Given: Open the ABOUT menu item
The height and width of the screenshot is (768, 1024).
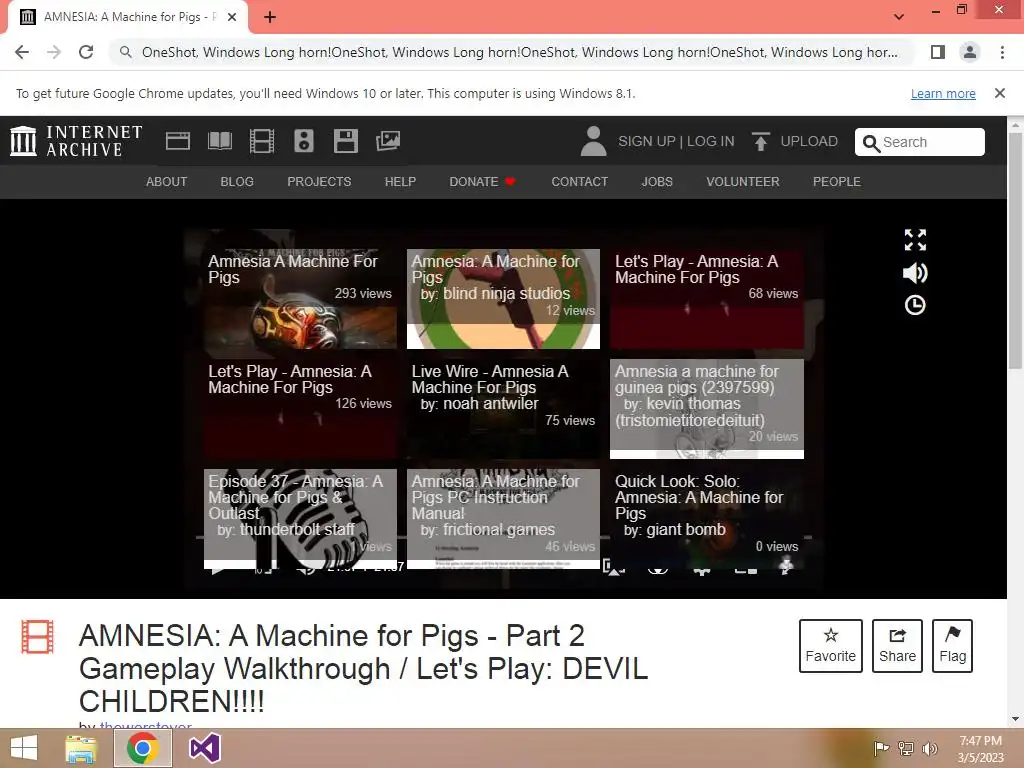Looking at the screenshot, I should click(x=167, y=182).
